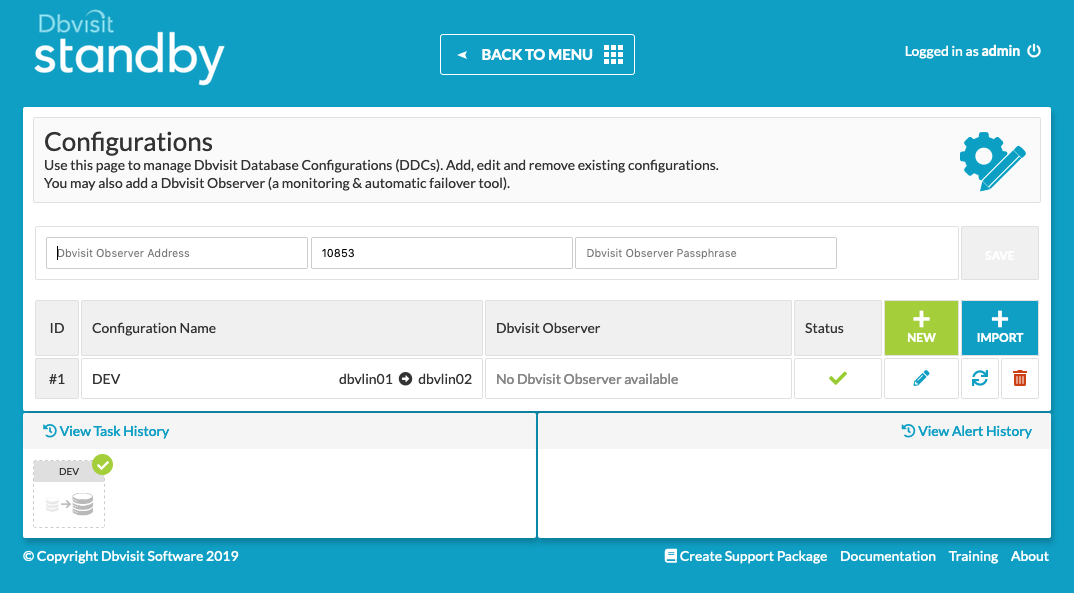The height and width of the screenshot is (593, 1074).
Task: Click the Dbvisit Observer Passphrase field
Action: coord(705,253)
